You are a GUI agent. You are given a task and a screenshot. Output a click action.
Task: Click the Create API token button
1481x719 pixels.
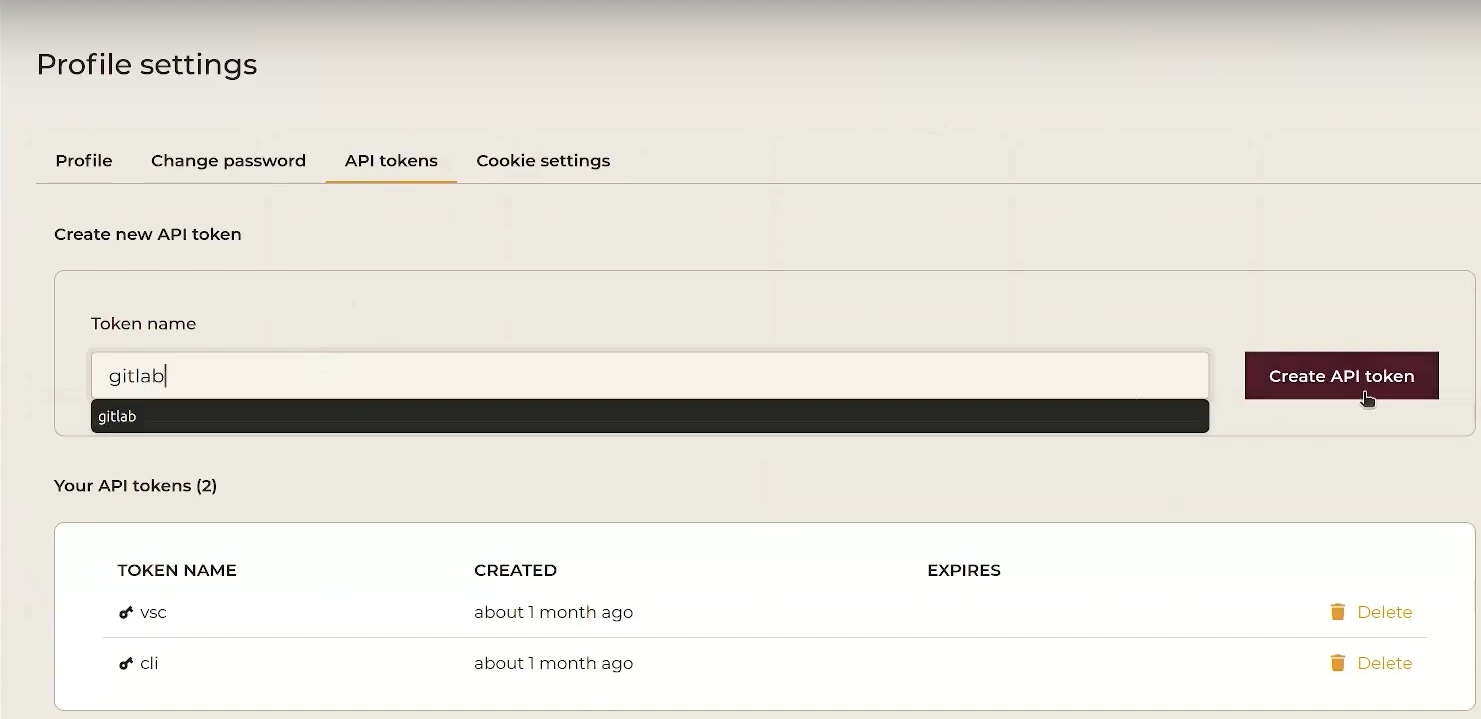[x=1341, y=376]
